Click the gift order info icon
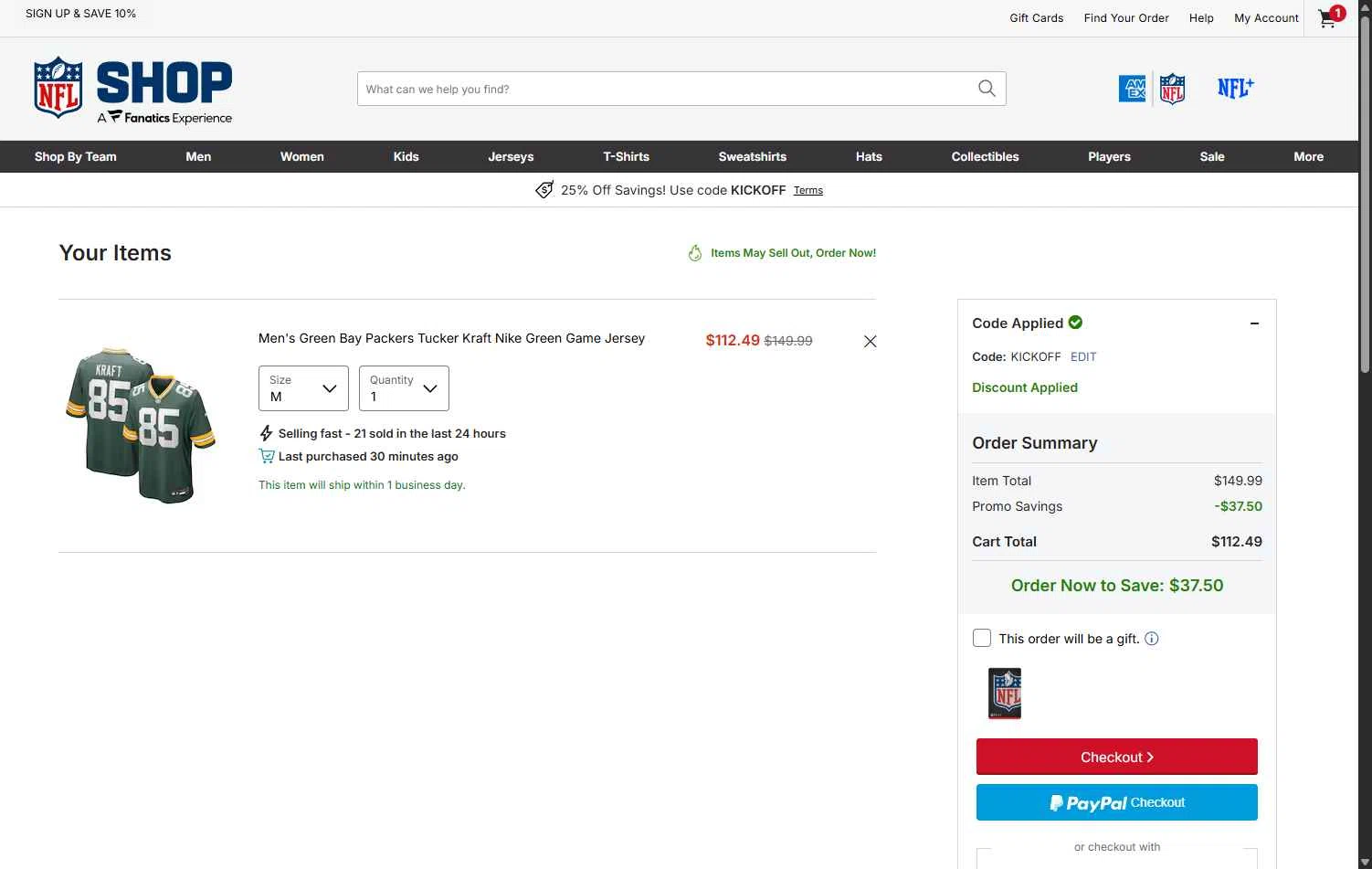 (1152, 639)
